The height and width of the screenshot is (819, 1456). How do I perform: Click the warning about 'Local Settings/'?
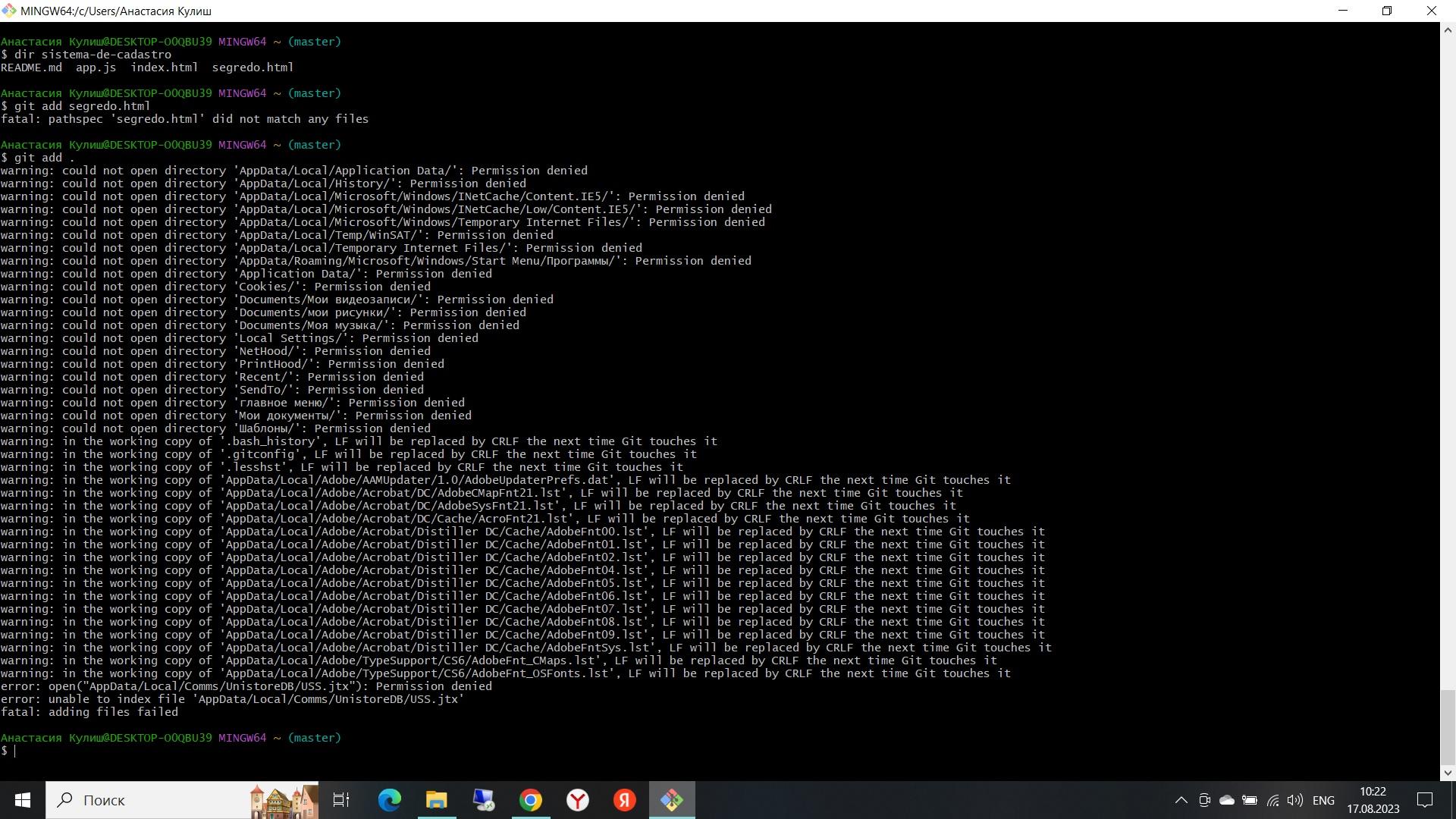[240, 338]
